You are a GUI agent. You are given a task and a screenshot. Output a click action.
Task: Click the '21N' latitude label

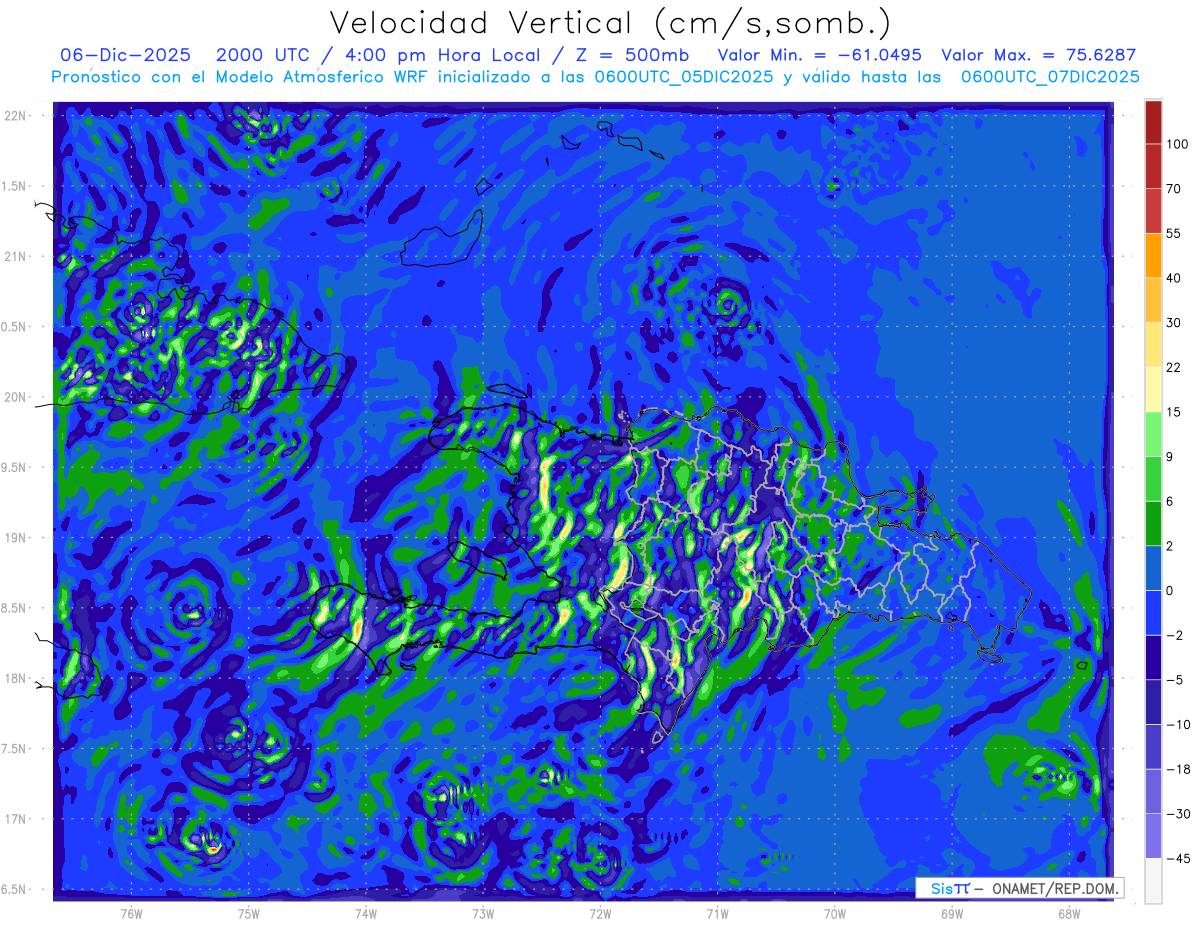[x=16, y=256]
